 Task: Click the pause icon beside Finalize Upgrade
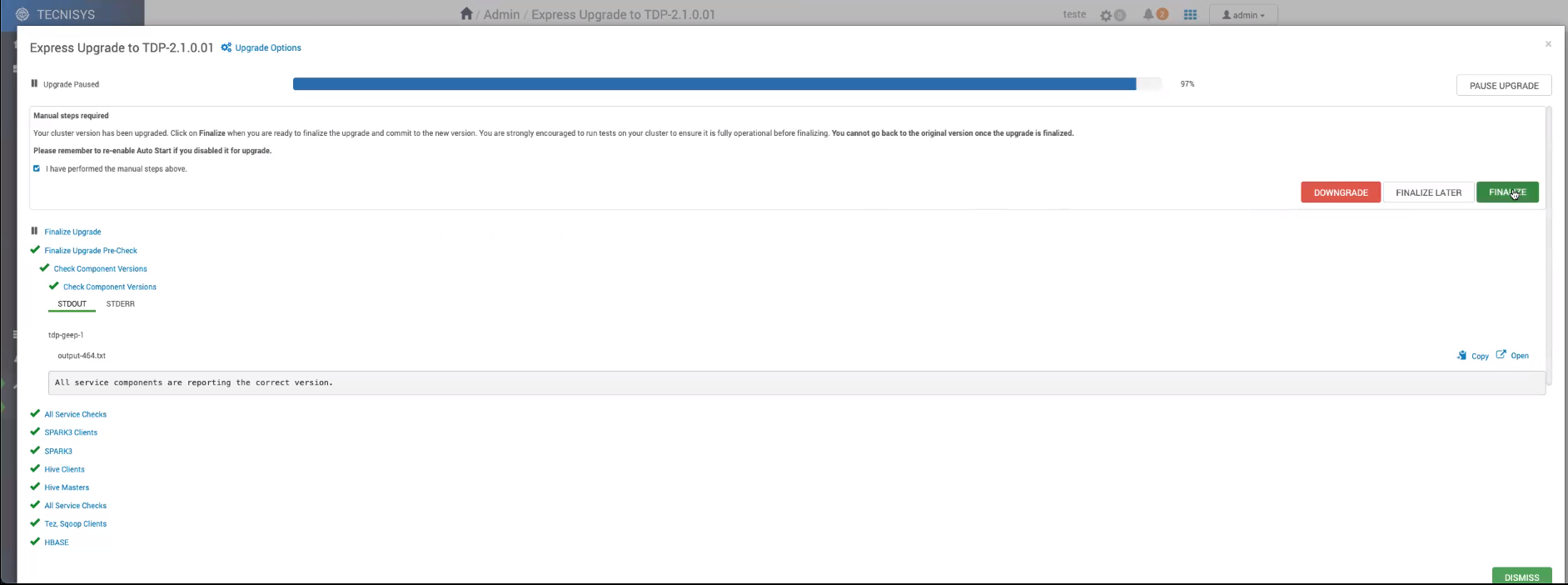34,231
